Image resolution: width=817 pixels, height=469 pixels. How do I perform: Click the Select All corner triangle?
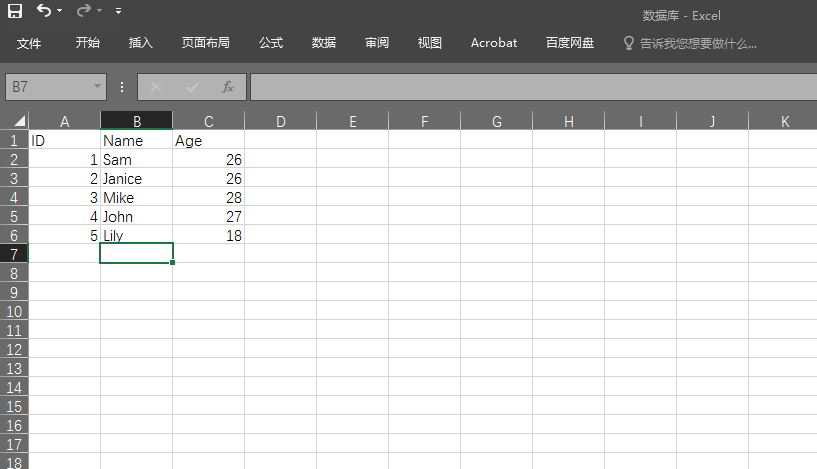19,121
